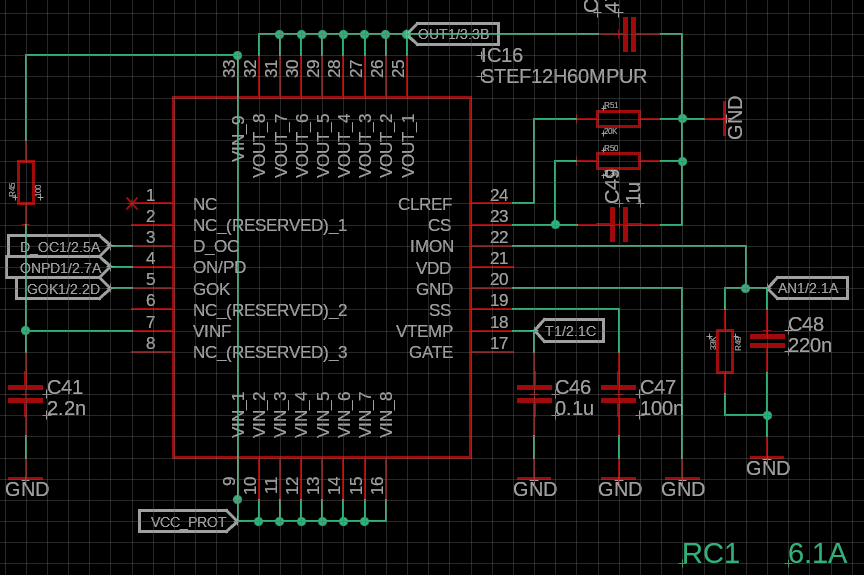Click the SS pin name

click(440, 310)
